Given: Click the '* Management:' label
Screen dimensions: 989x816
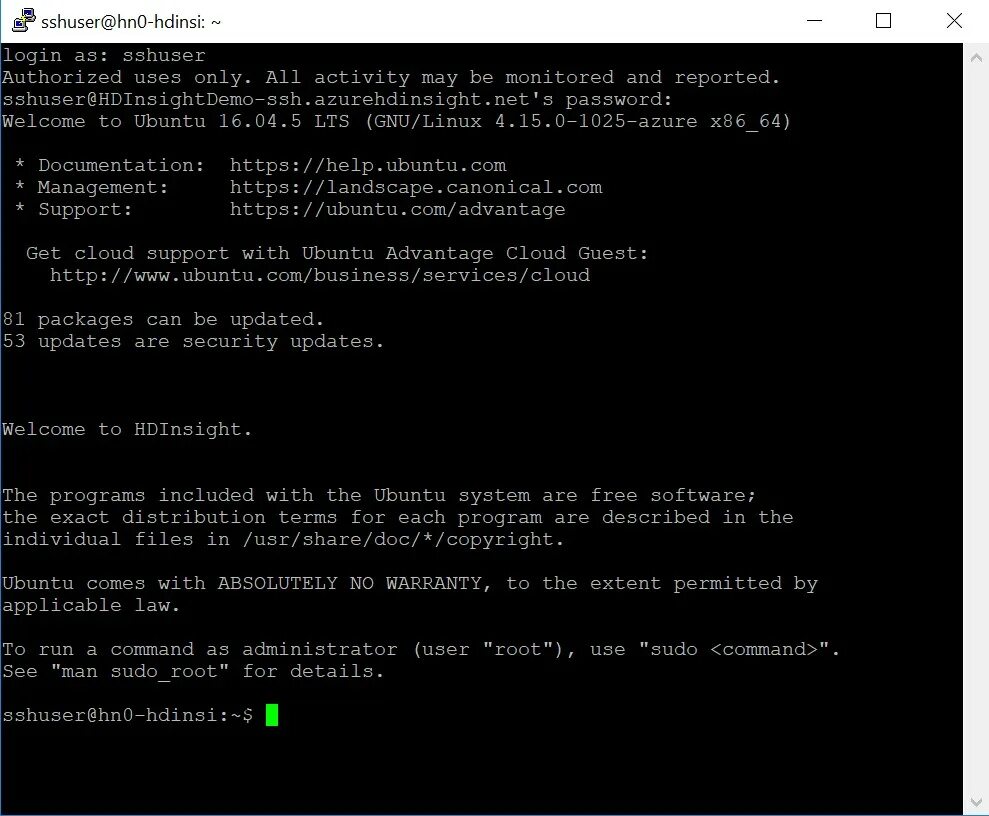Looking at the screenshot, I should pyautogui.click(x=92, y=187).
